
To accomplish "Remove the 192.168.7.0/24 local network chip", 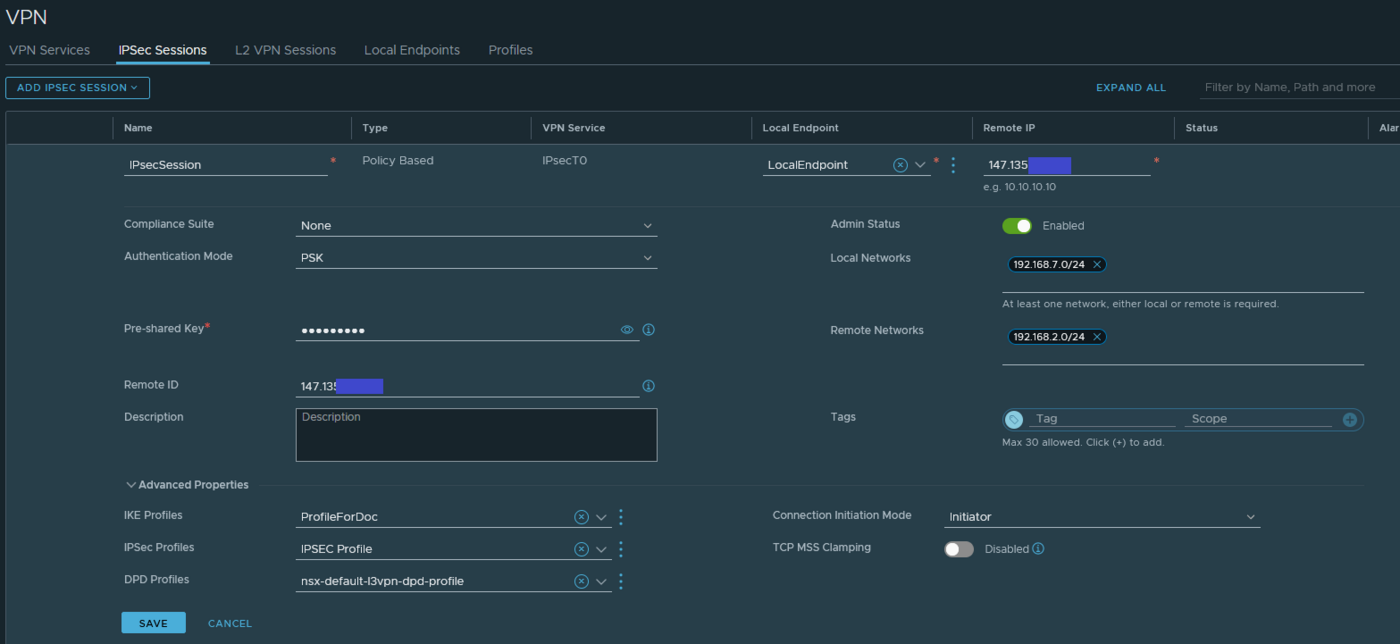I will pos(1097,265).
